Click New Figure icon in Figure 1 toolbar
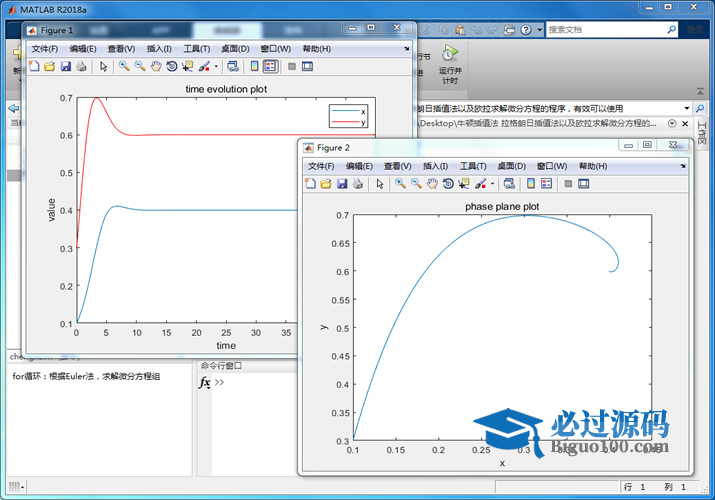Viewport: 715px width, 500px height. click(34, 67)
